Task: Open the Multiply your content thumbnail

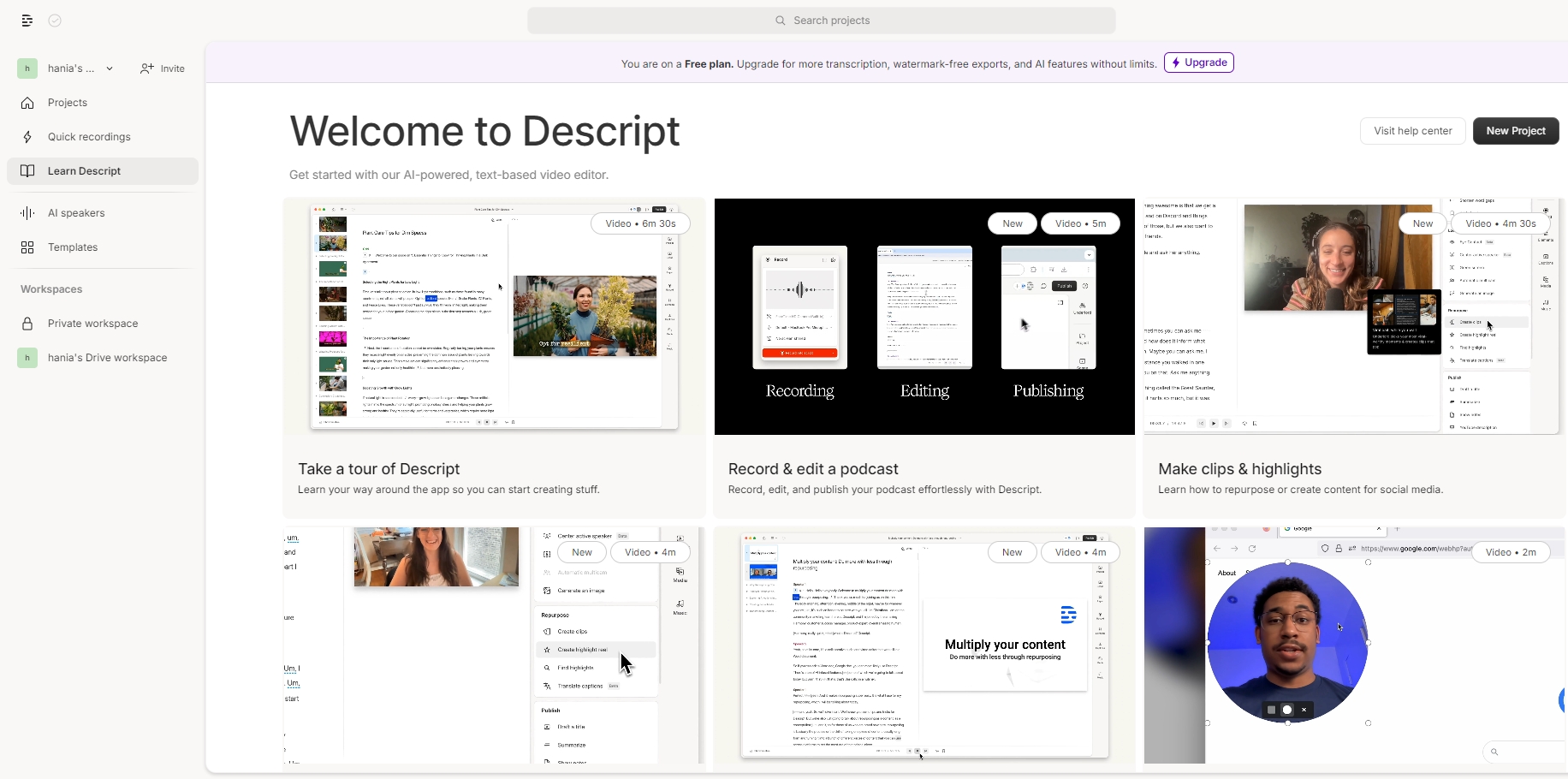Action: tap(924, 645)
